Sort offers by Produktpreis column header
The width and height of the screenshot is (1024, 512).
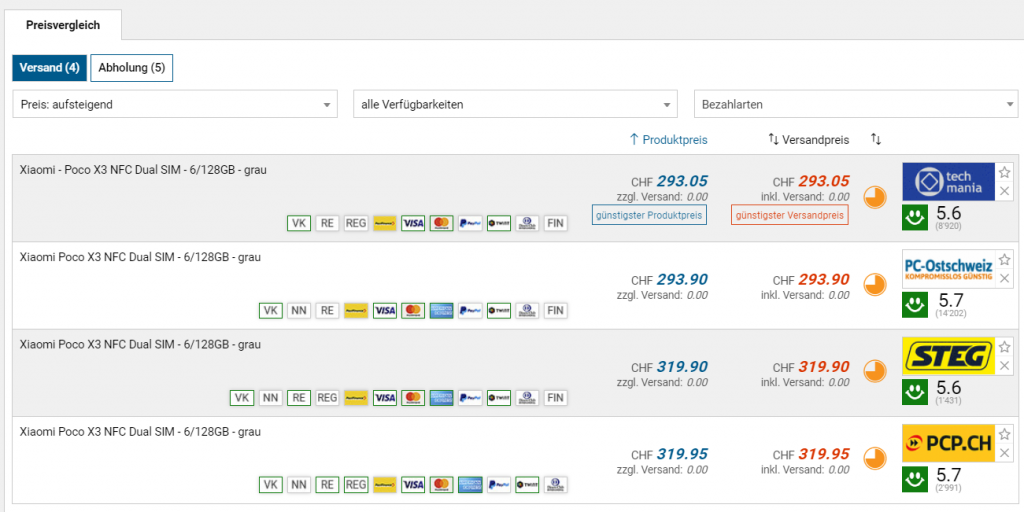(x=667, y=139)
